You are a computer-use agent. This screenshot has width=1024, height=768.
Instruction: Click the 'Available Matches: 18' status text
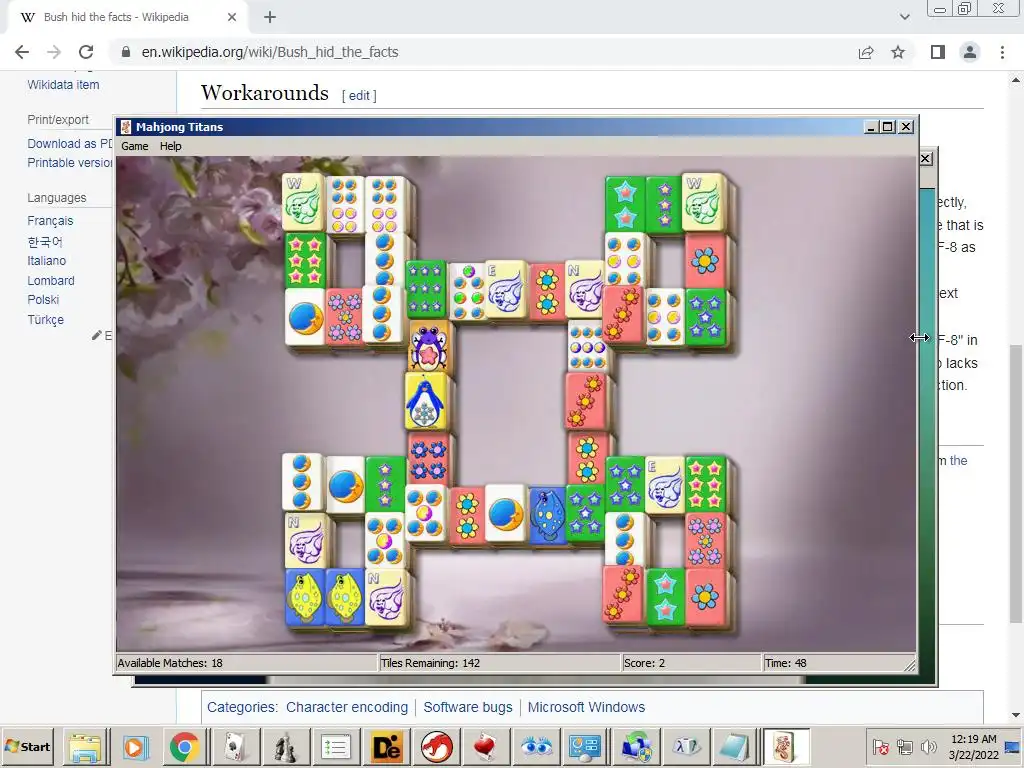pos(170,664)
